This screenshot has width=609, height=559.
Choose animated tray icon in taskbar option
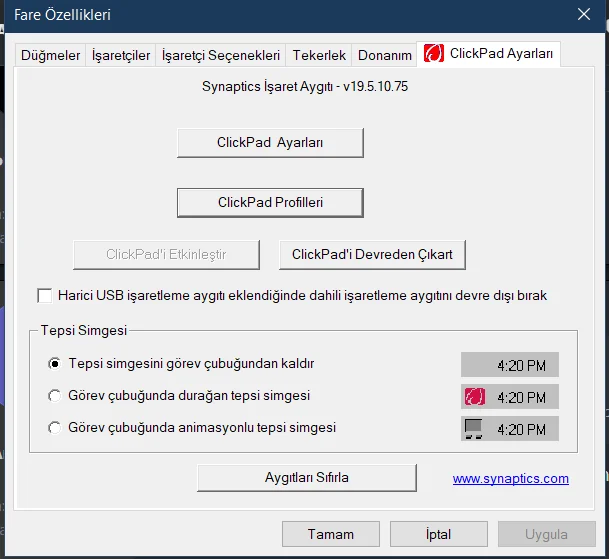(54, 428)
